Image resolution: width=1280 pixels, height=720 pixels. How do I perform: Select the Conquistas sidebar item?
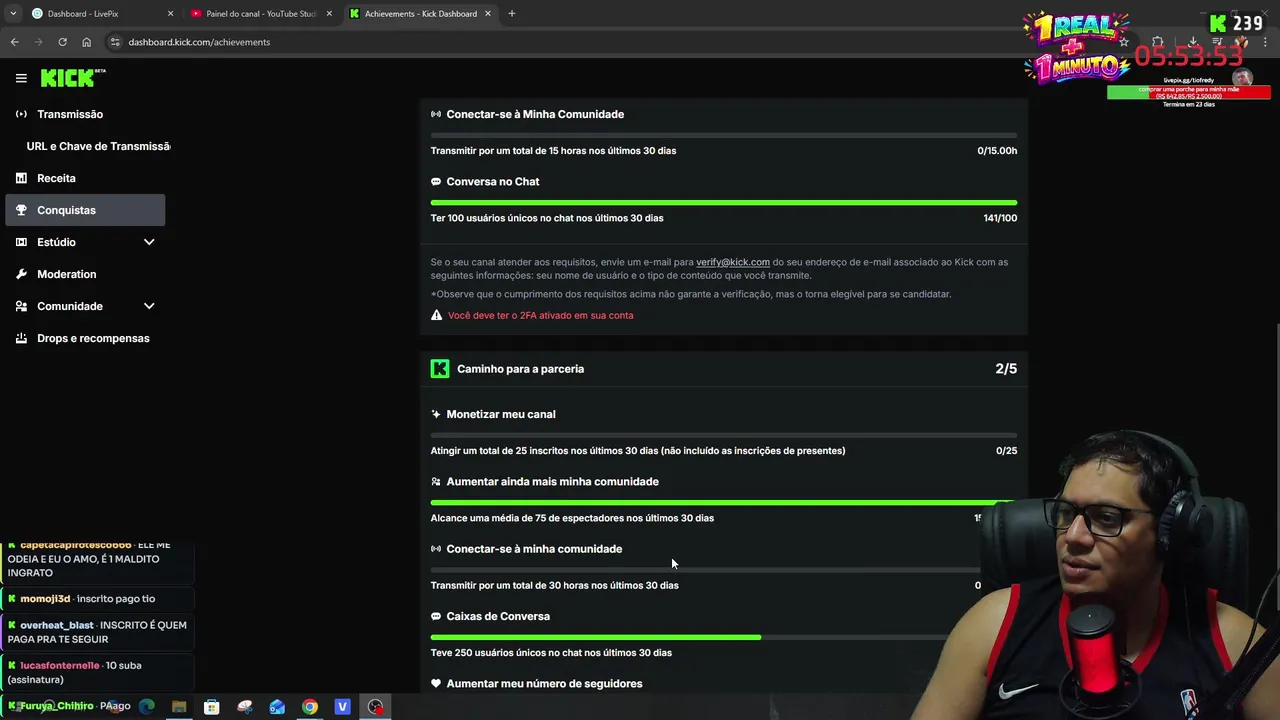coord(85,210)
